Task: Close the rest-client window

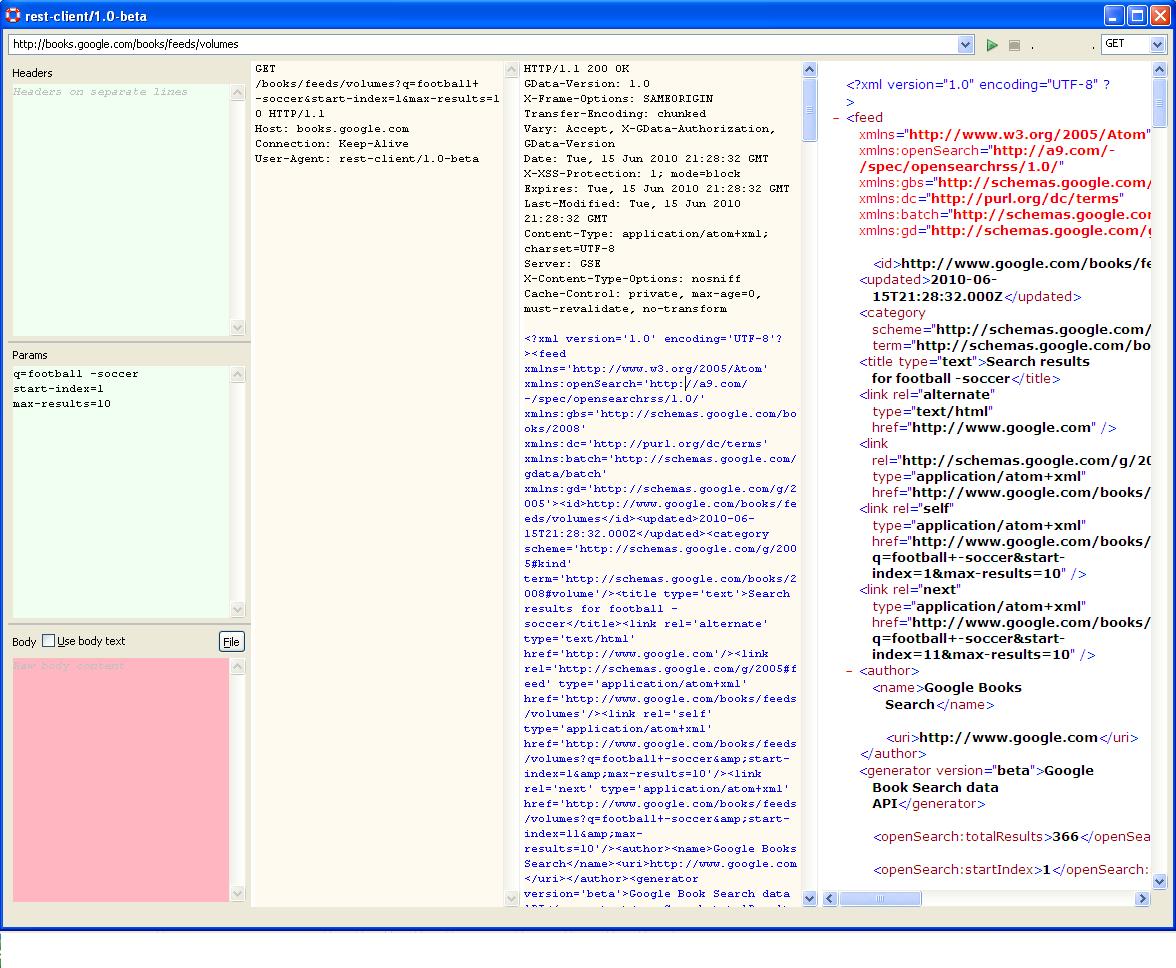Action: (x=1160, y=15)
